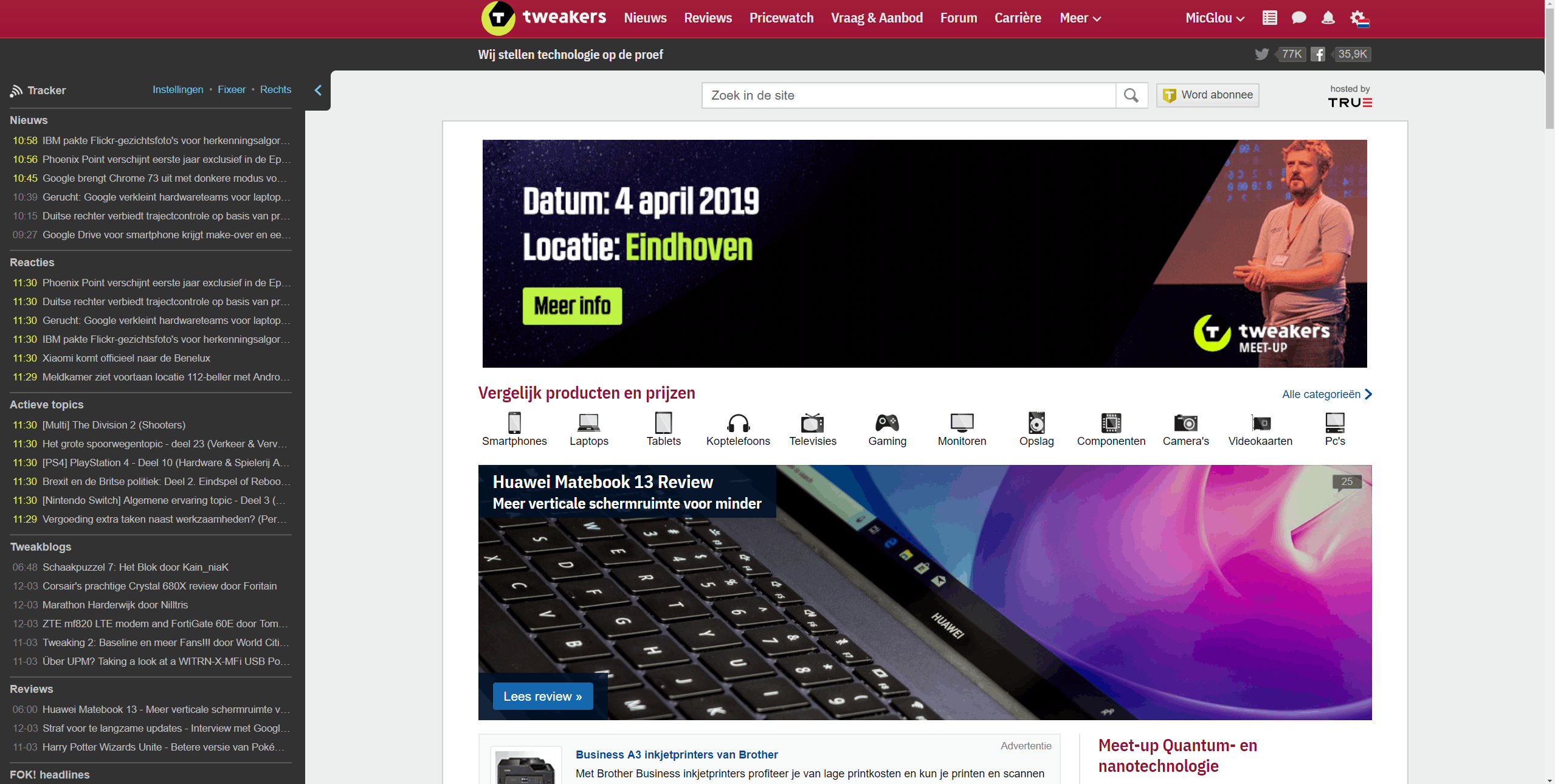The width and height of the screenshot is (1555, 784).
Task: Open the settings gear with flag icon
Action: [1360, 19]
